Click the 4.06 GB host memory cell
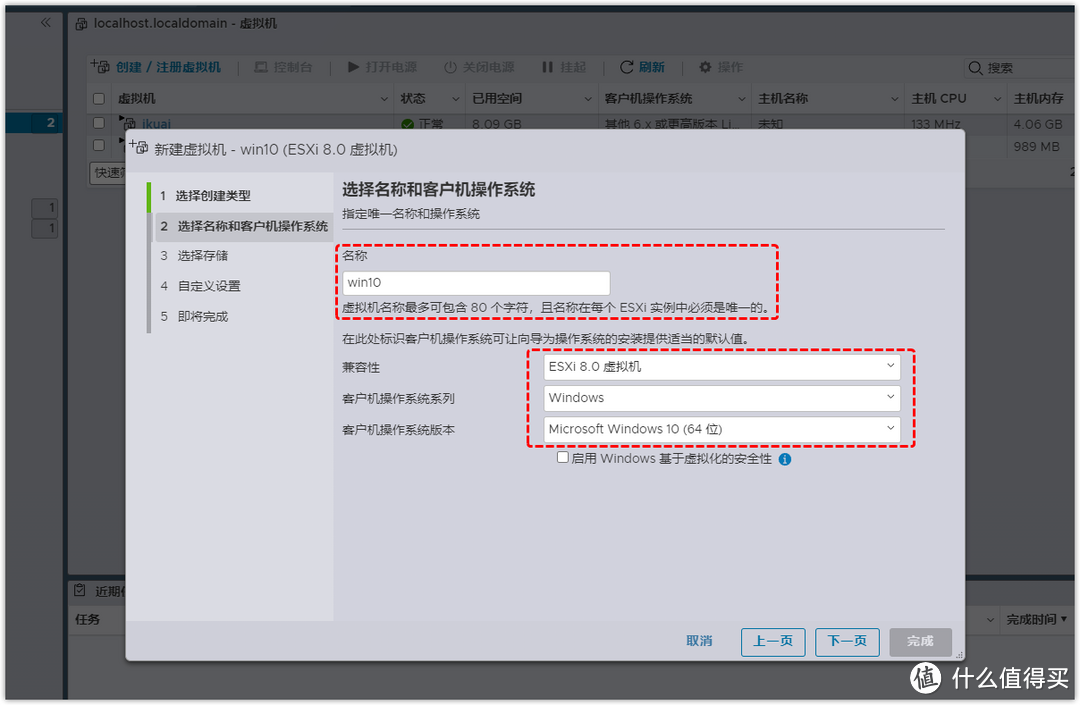 click(1037, 124)
